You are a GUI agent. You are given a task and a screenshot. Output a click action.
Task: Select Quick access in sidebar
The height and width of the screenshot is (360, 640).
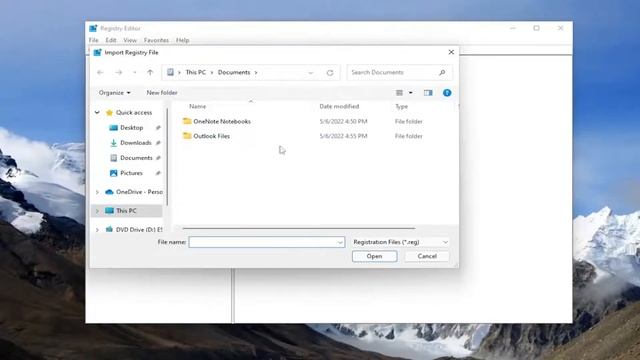tap(133, 112)
